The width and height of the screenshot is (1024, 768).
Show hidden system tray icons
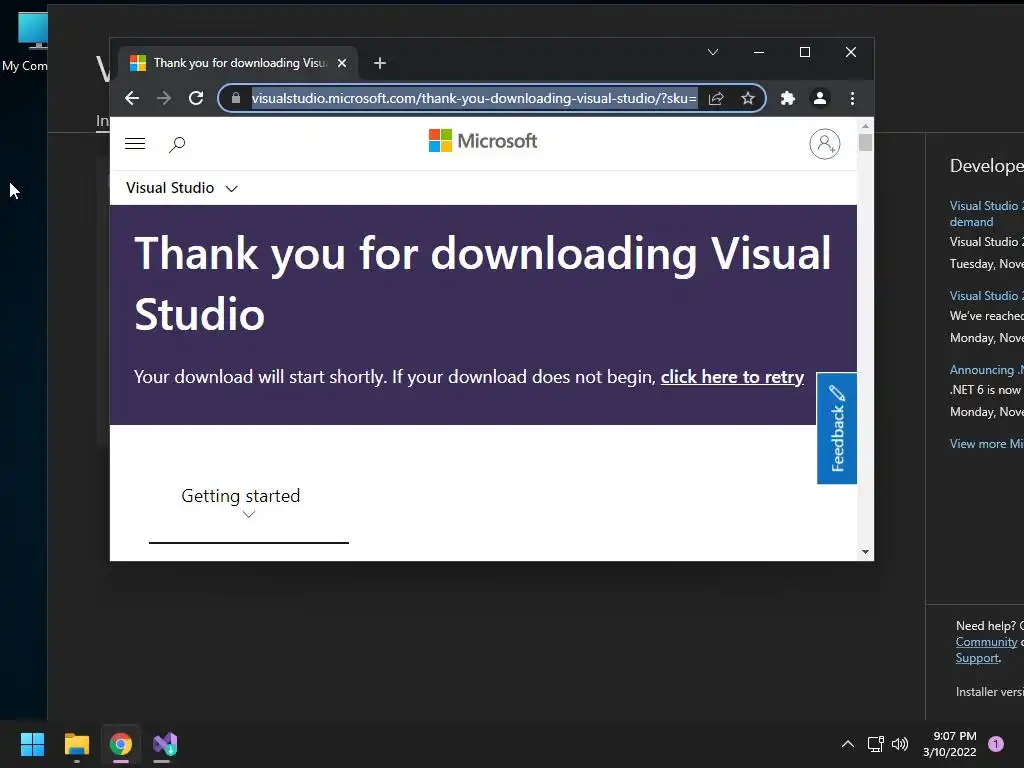[x=848, y=744]
